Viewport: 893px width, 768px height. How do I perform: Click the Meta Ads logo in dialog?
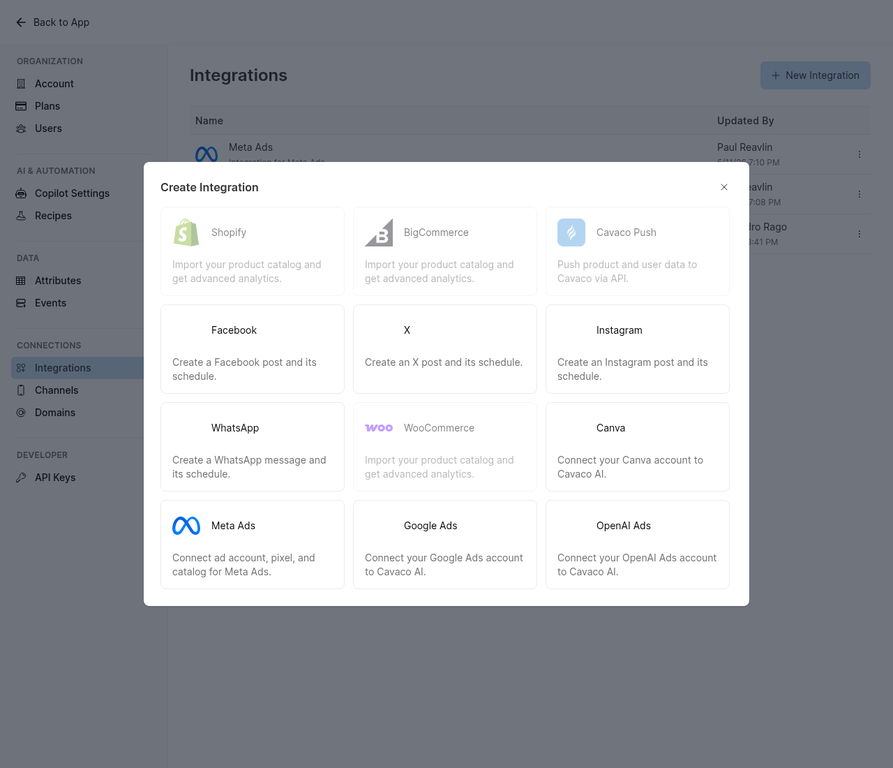[x=186, y=525]
